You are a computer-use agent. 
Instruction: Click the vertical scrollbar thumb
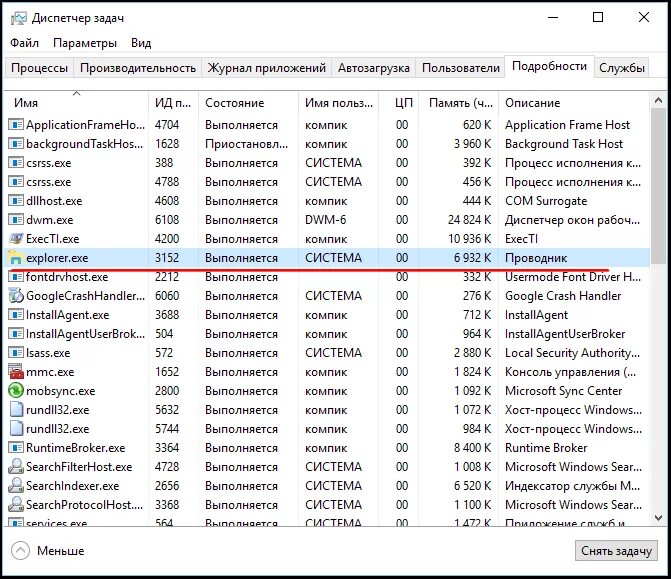coord(659,186)
